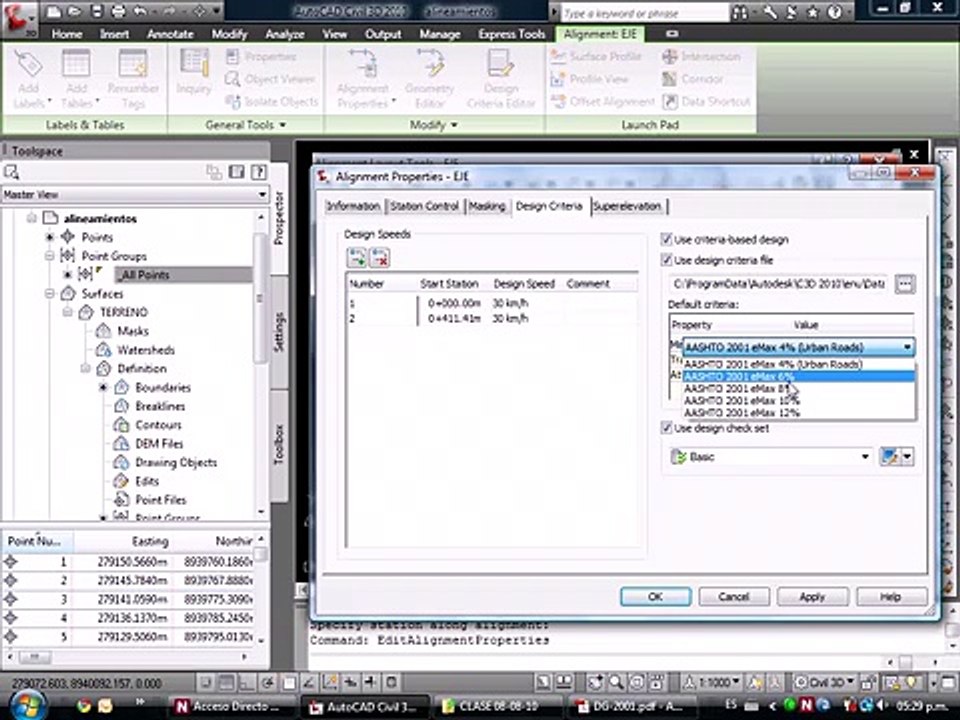Click the Save icon in quick access toolbar
Image resolution: width=960 pixels, height=720 pixels.
(97, 11)
